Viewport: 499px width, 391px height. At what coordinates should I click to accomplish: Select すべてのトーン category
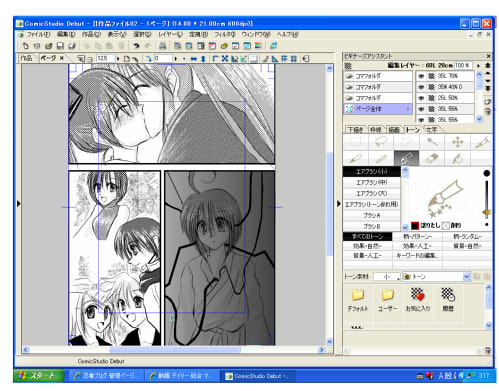tap(368, 237)
